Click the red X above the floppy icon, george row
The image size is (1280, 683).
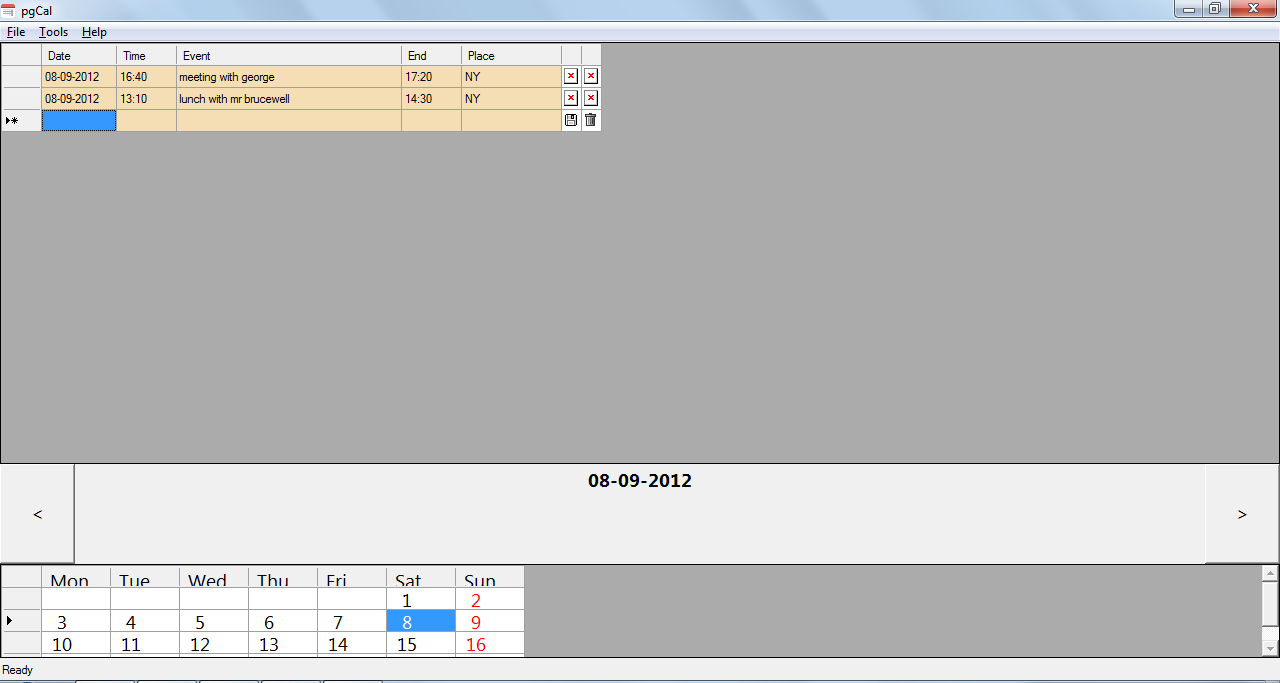(x=571, y=76)
